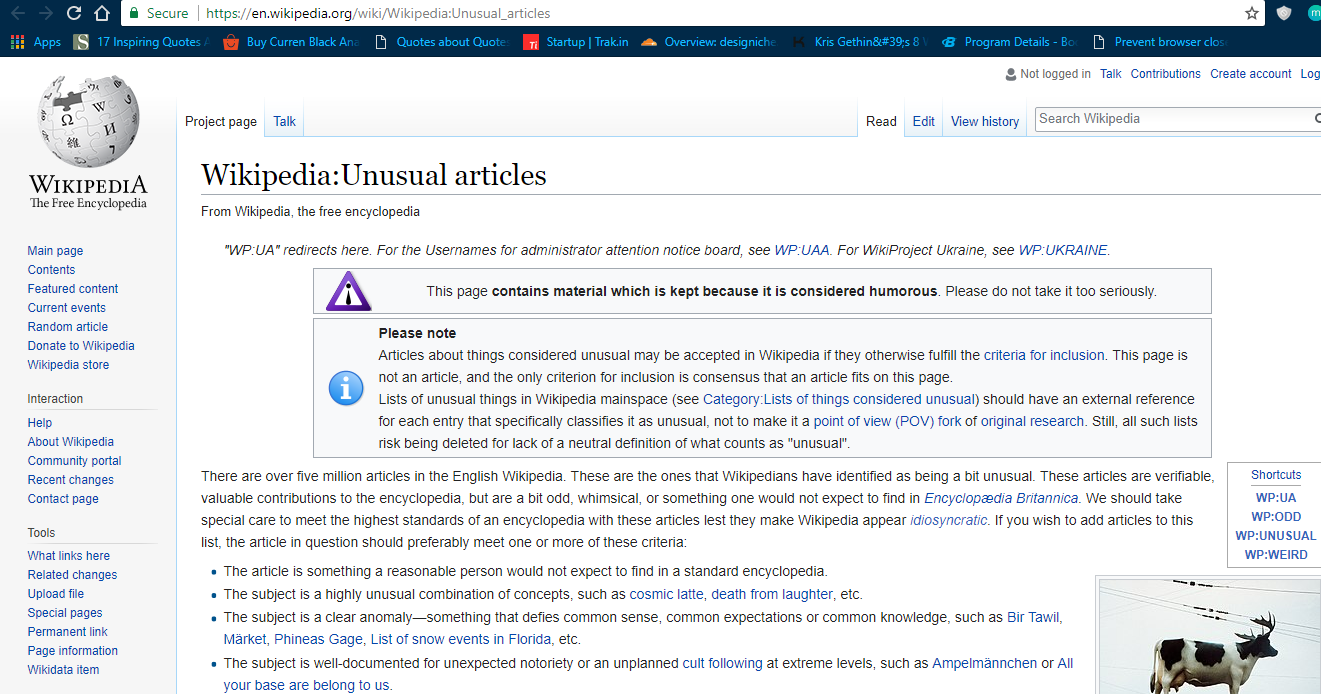Viewport: 1321px width, 694px height.
Task: Open the 'criteria for inclusion' link
Action: pos(1044,355)
